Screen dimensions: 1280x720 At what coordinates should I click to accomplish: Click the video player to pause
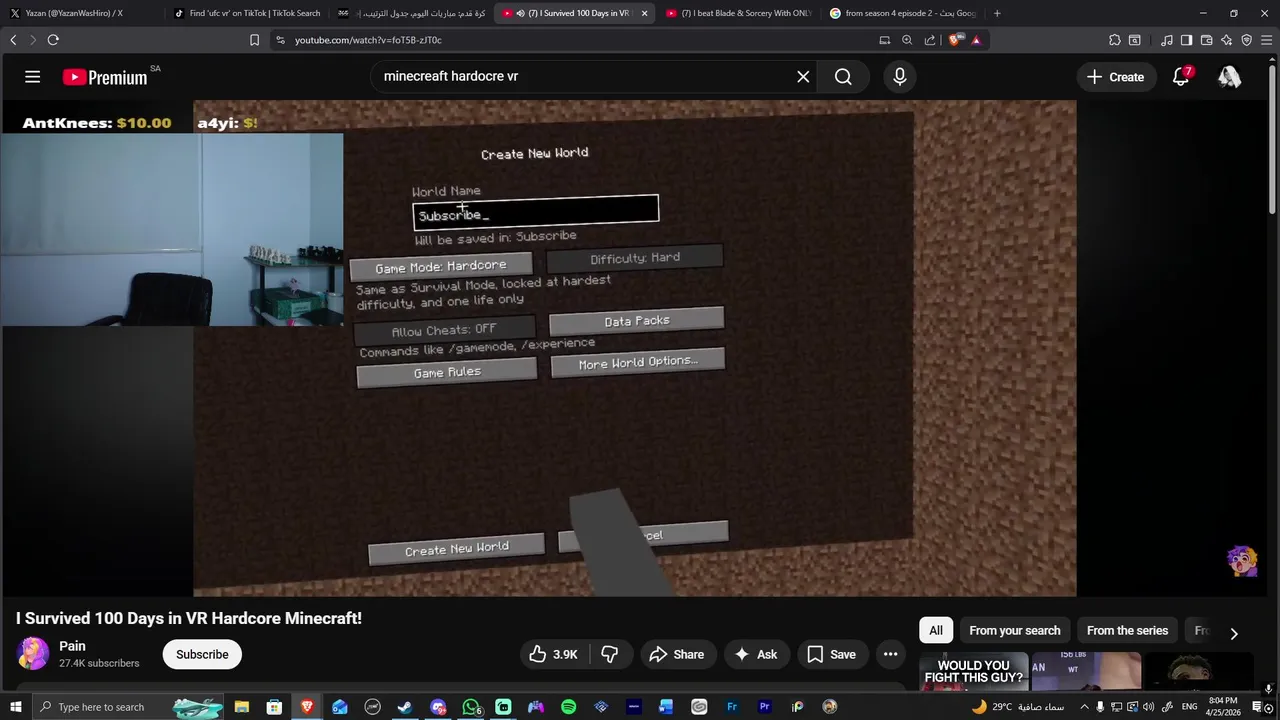[635, 348]
